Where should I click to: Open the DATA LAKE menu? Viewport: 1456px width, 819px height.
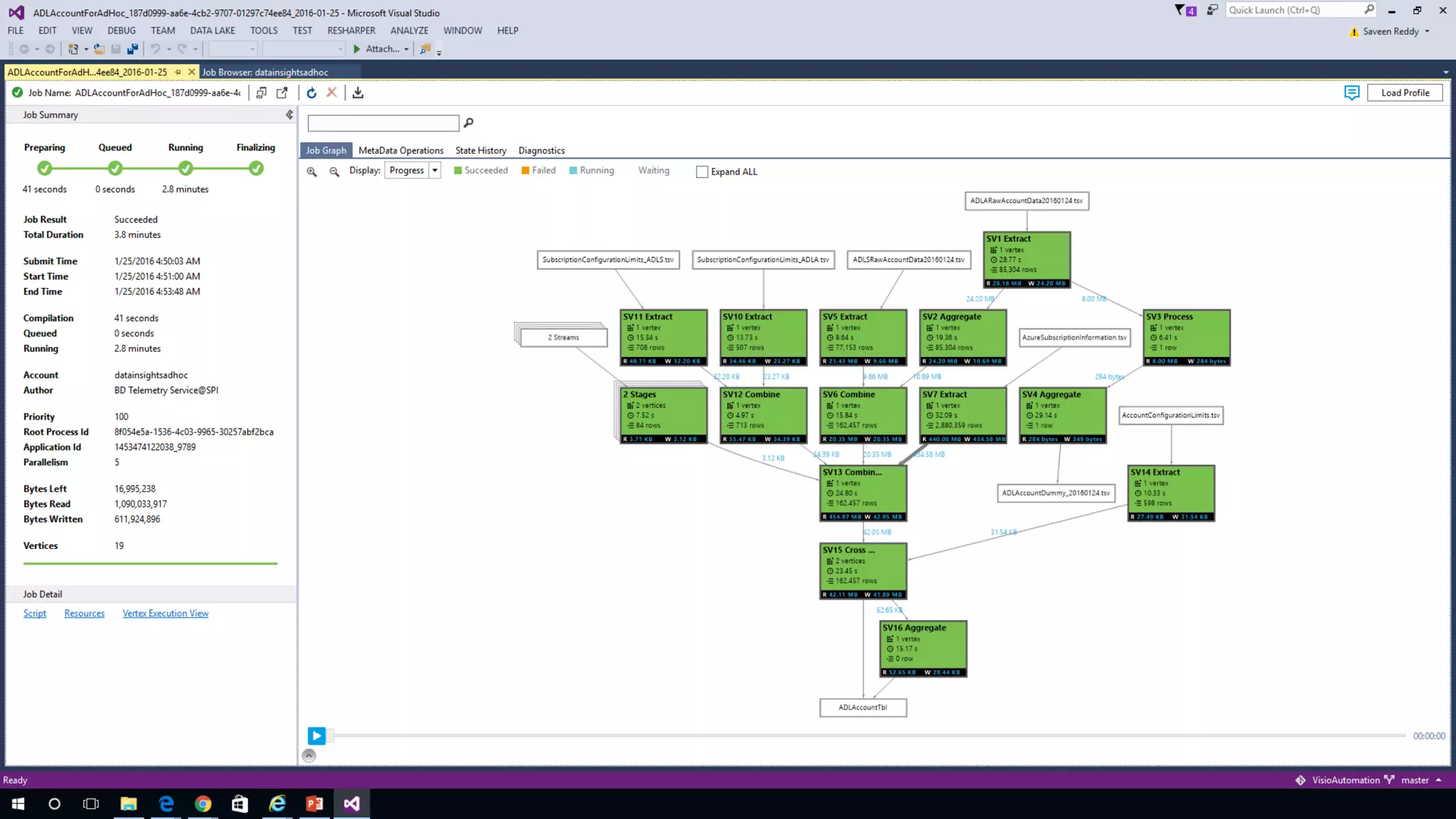tap(212, 31)
